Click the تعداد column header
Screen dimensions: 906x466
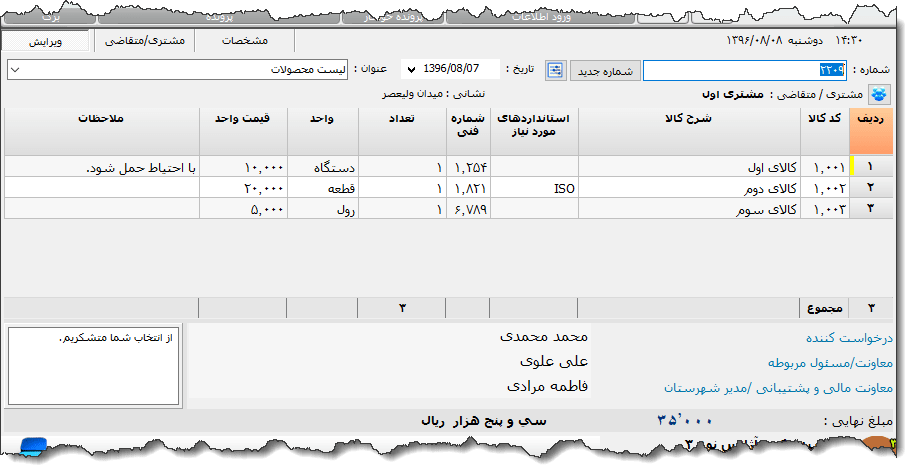pyautogui.click(x=402, y=131)
